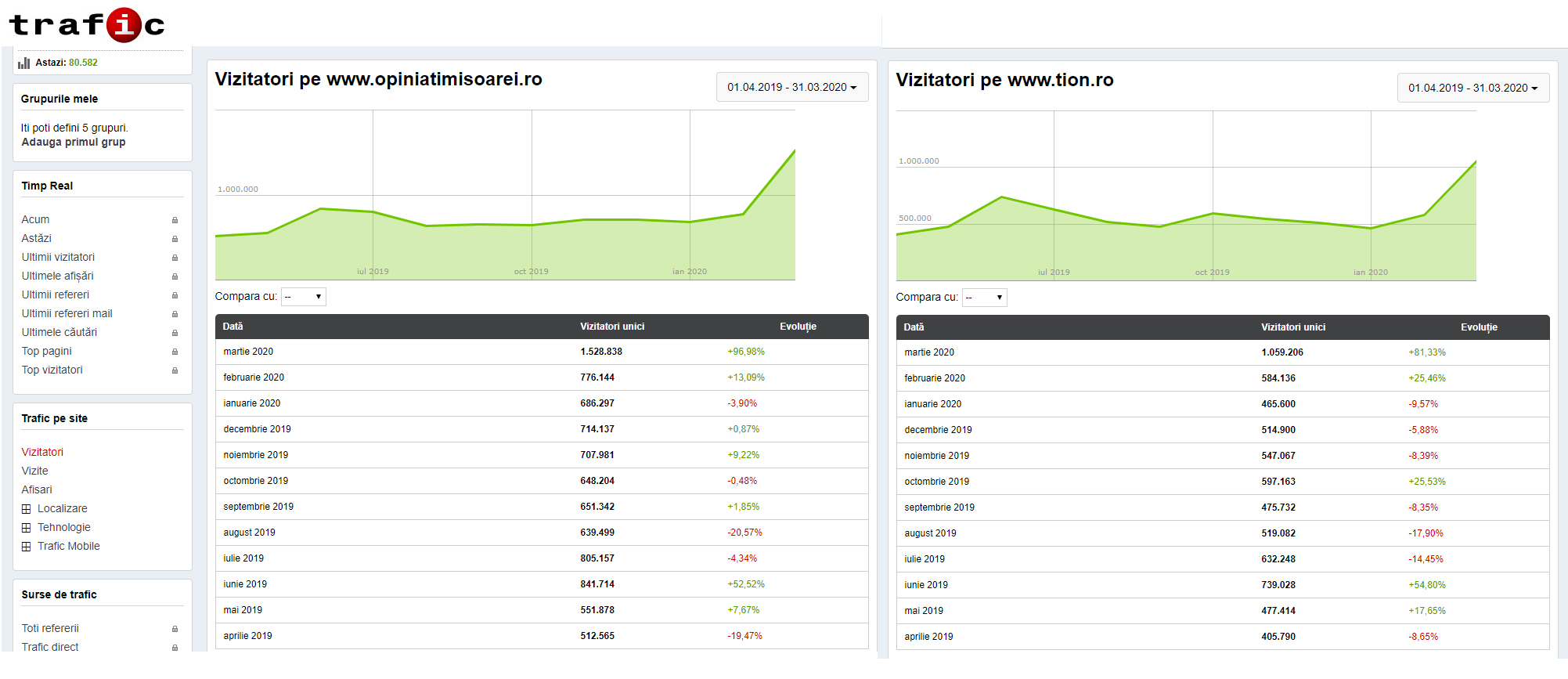
Task: Click septembrie 2019 row in opiniatimisoarei.ro table
Action: [x=542, y=507]
